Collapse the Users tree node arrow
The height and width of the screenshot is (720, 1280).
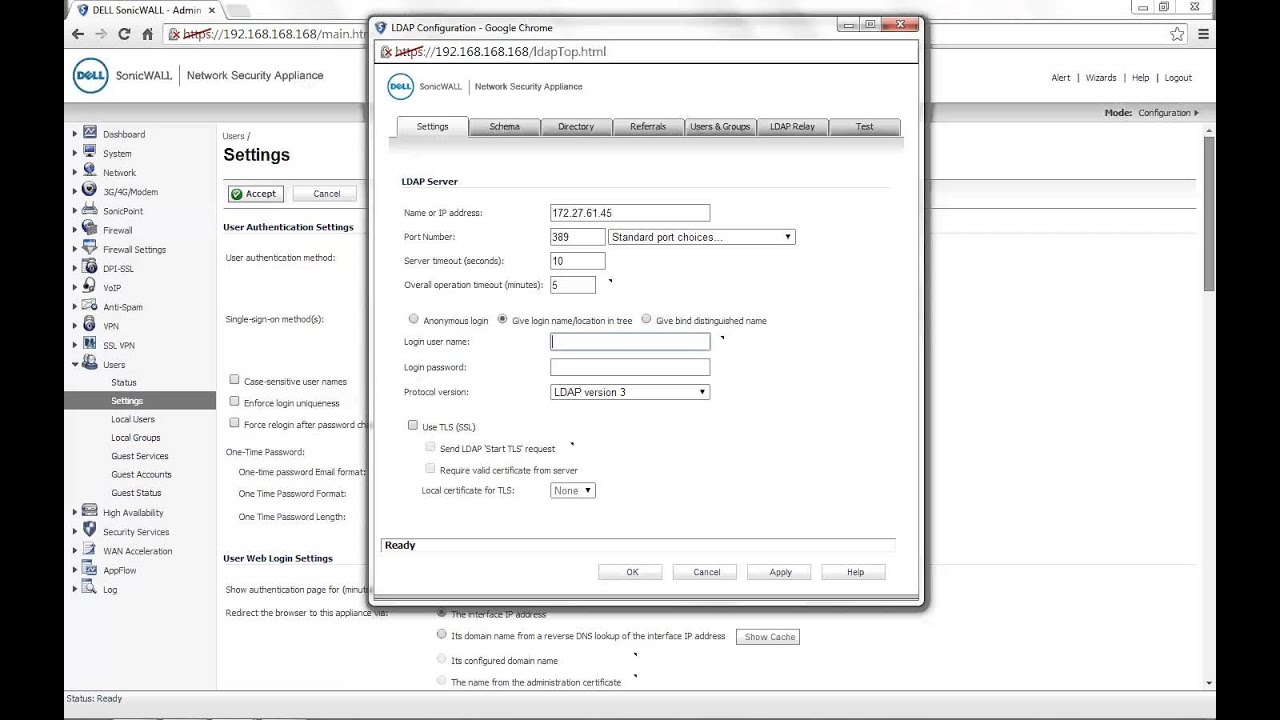coord(75,364)
